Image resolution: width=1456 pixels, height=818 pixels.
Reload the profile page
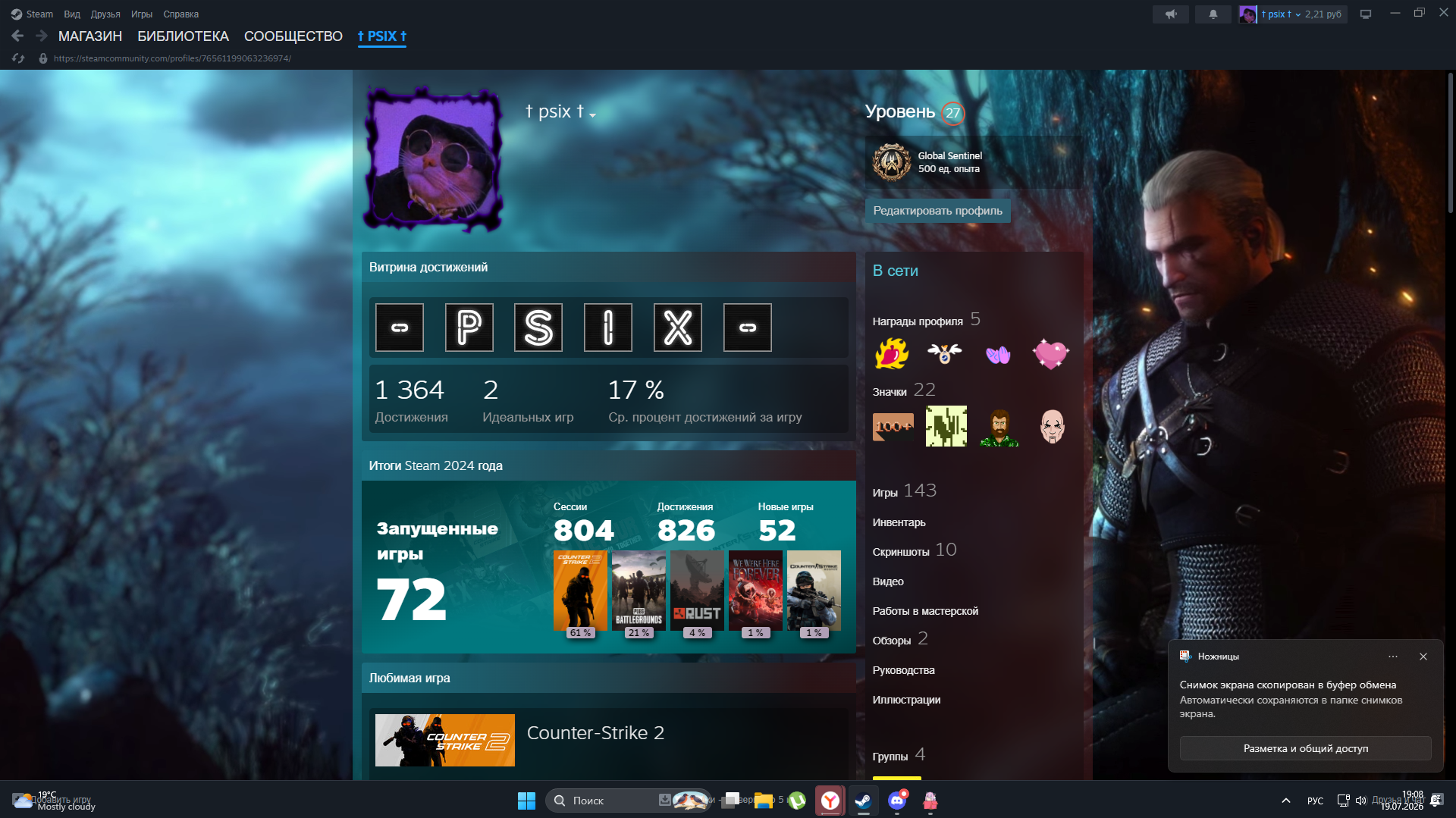18,58
